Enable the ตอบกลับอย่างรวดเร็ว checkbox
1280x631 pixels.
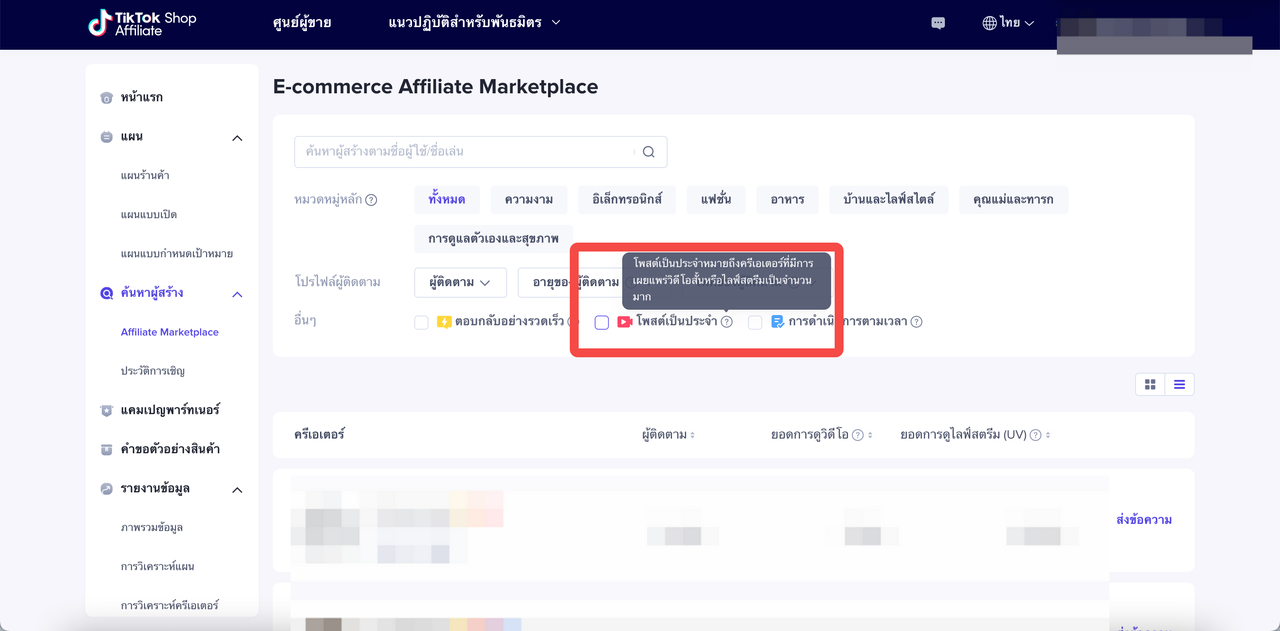[421, 322]
